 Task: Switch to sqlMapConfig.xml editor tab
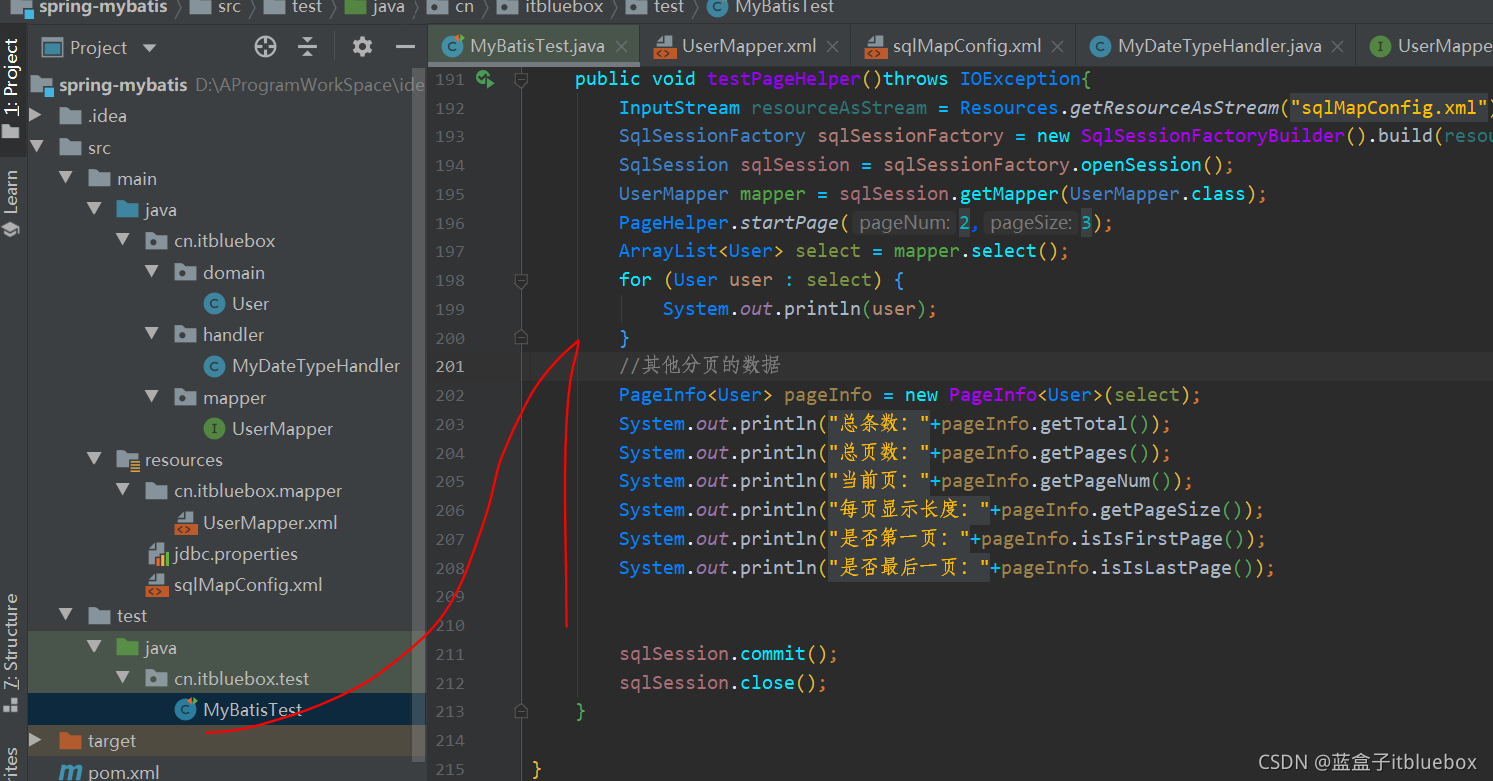click(x=966, y=46)
